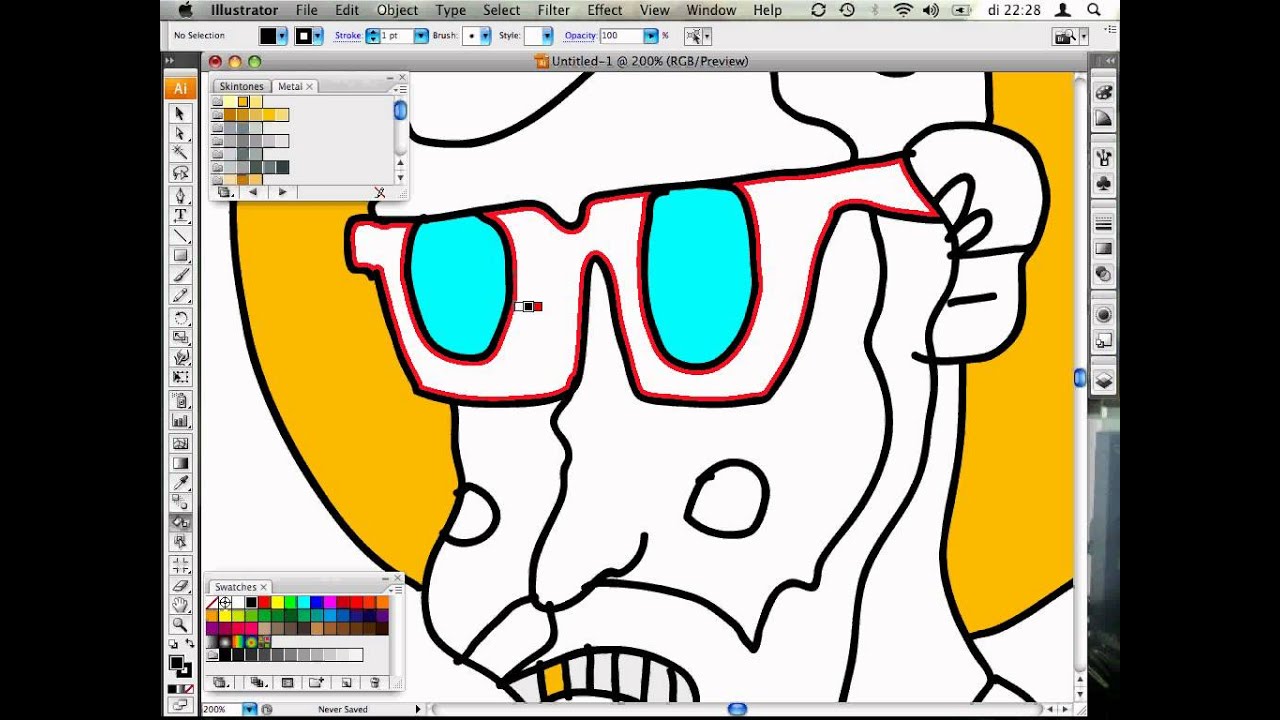
Task: Select the Blend tool
Action: [x=181, y=503]
